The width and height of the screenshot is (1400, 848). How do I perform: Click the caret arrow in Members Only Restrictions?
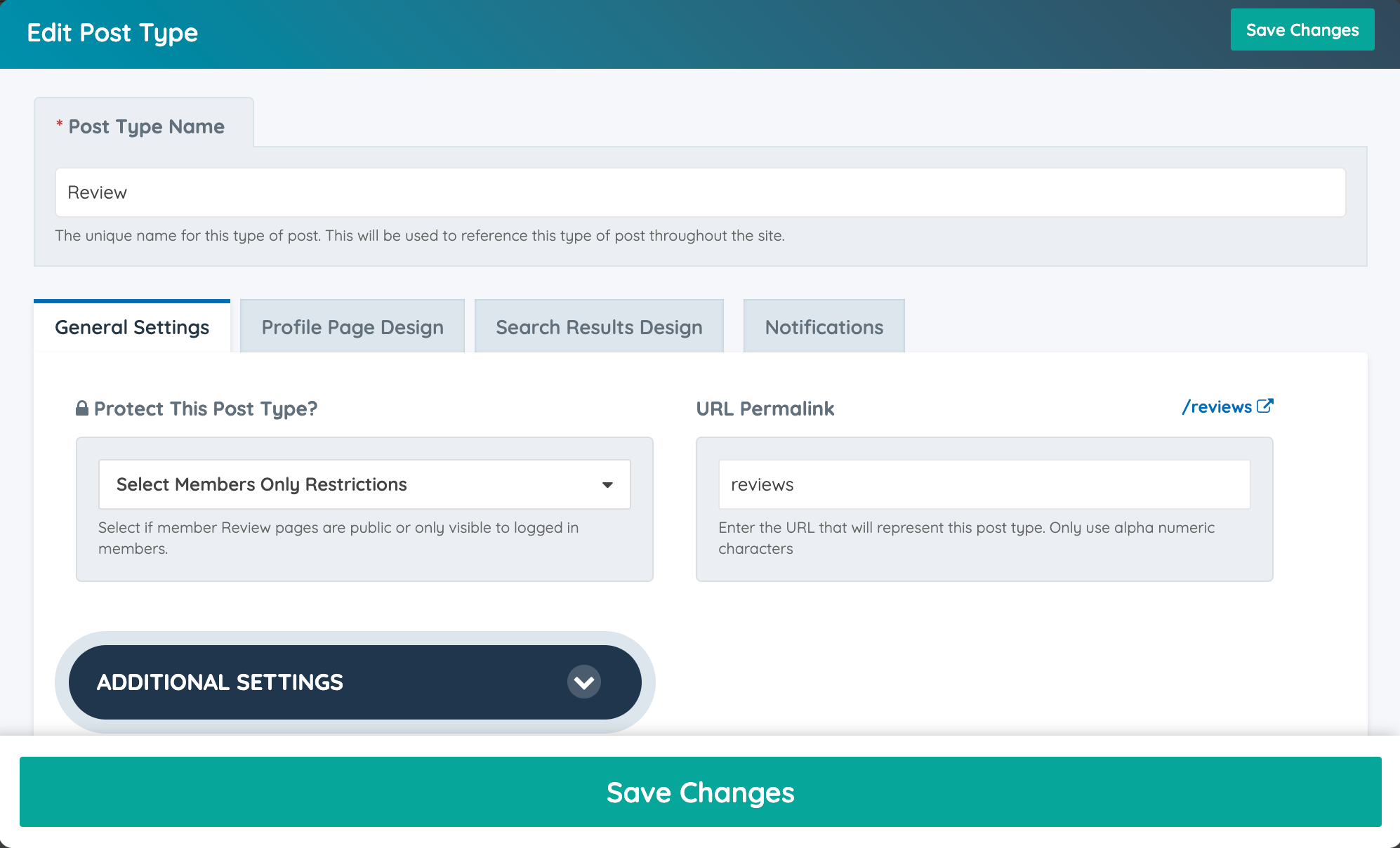click(607, 485)
